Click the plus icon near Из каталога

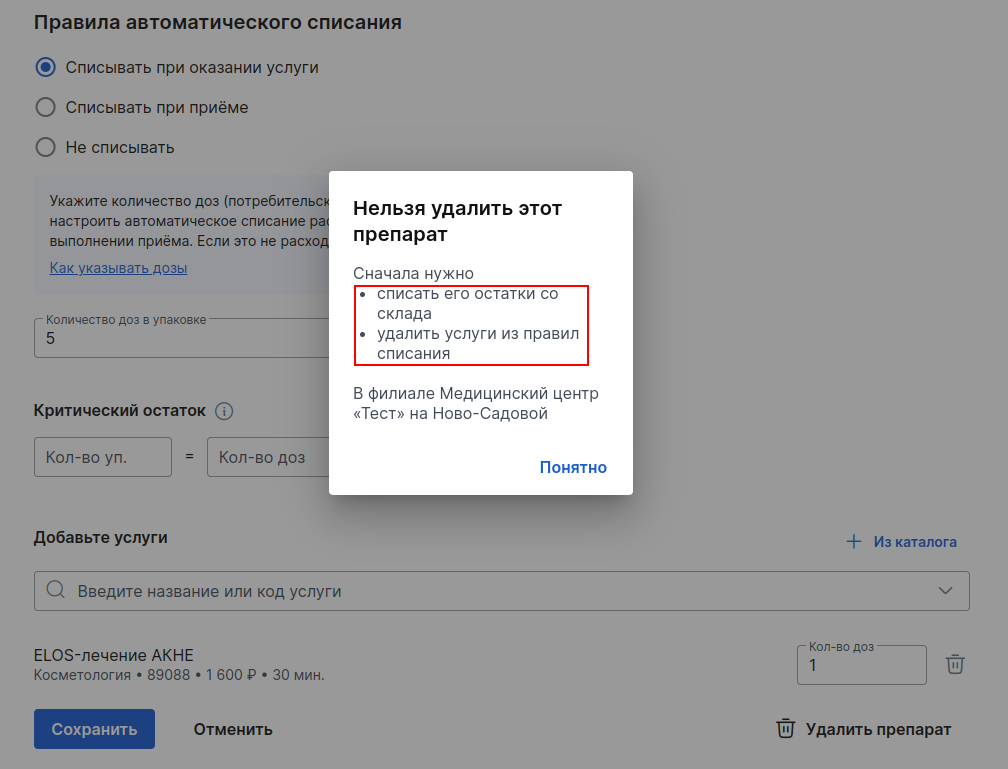pos(854,541)
